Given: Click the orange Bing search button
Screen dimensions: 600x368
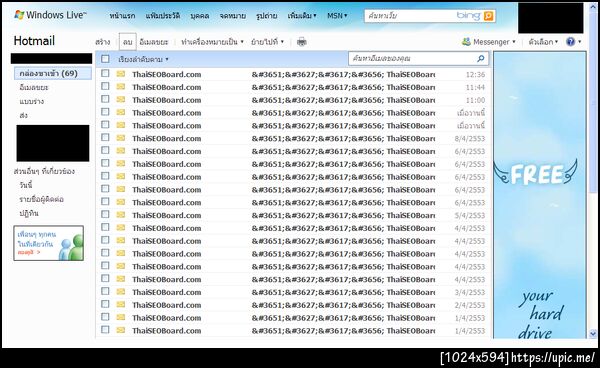Looking at the screenshot, I should pos(488,16).
